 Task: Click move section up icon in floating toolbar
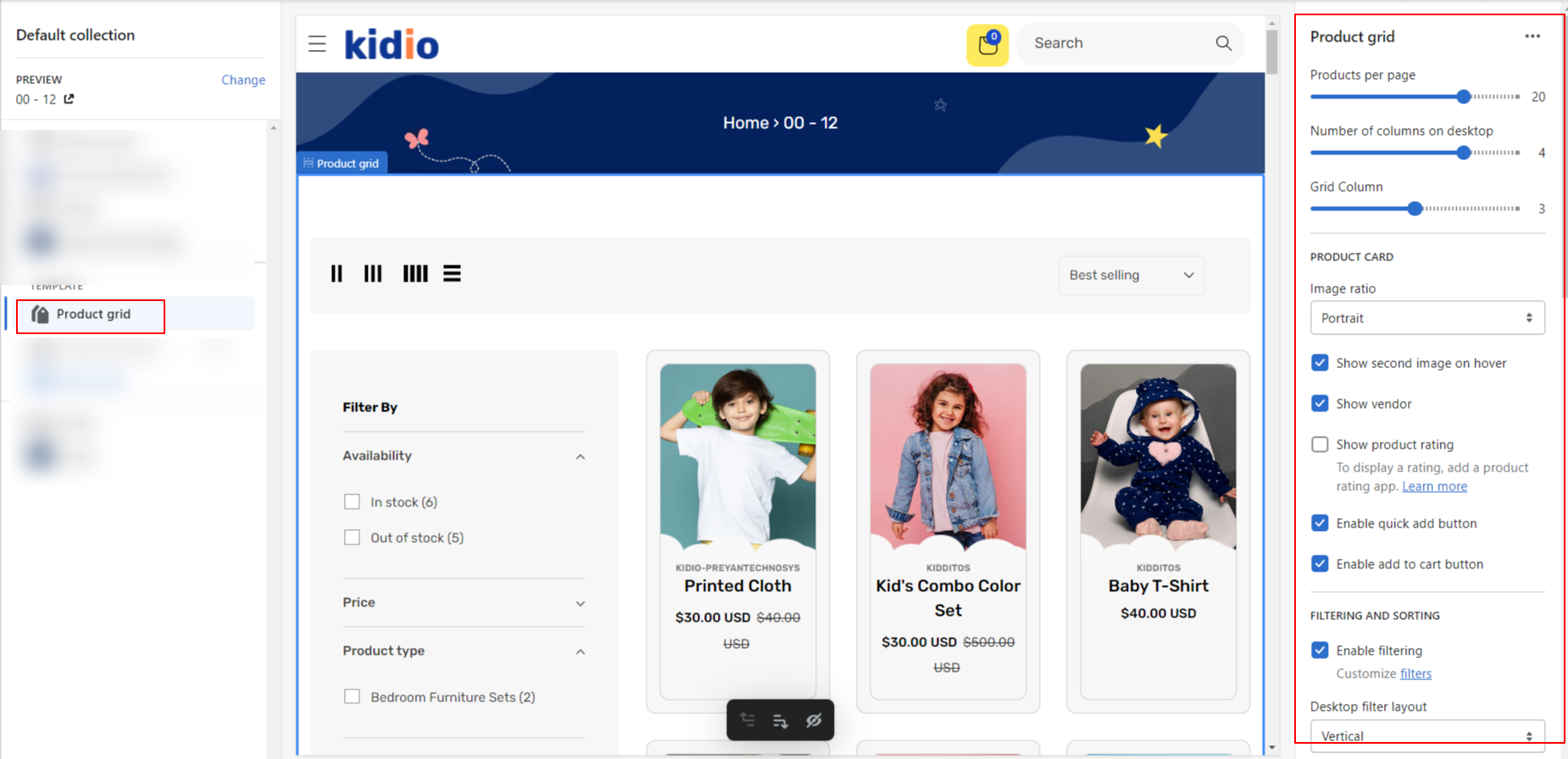[x=748, y=720]
